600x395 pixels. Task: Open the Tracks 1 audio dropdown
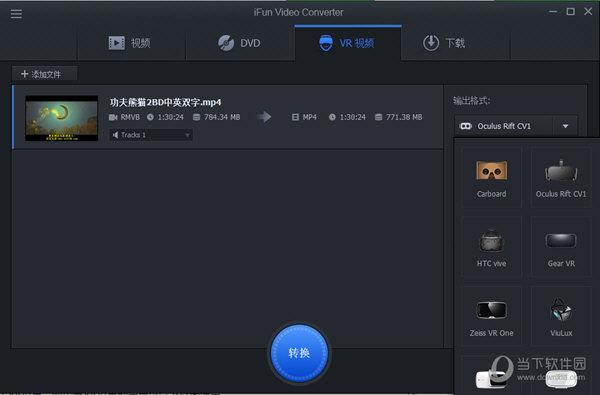(x=151, y=135)
